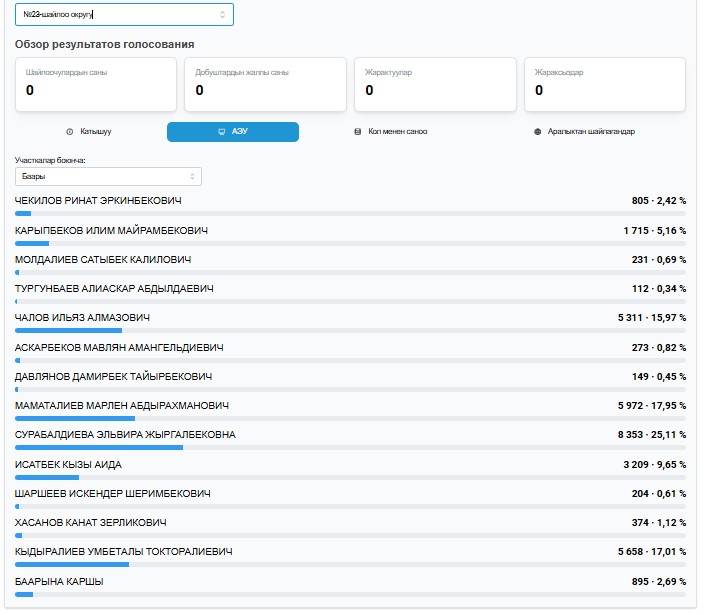This screenshot has width=722, height=615.
Task: Expand the Баары precinct filter dropdown
Action: [108, 176]
